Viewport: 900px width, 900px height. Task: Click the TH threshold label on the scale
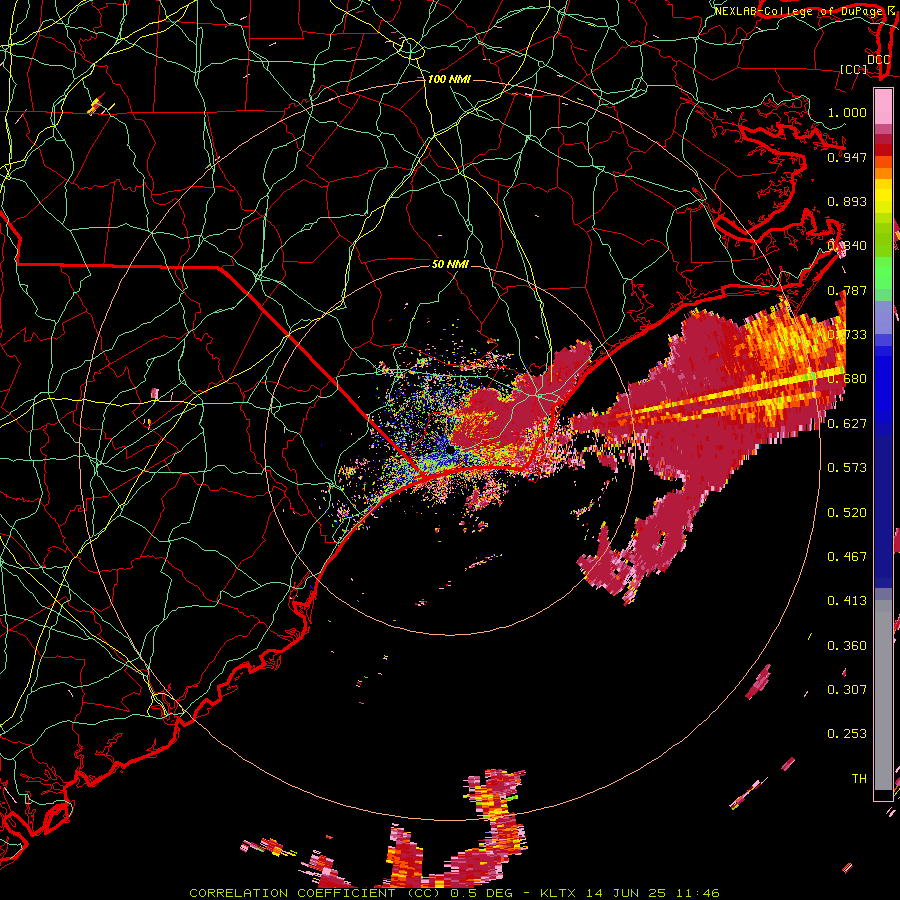pyautogui.click(x=859, y=779)
